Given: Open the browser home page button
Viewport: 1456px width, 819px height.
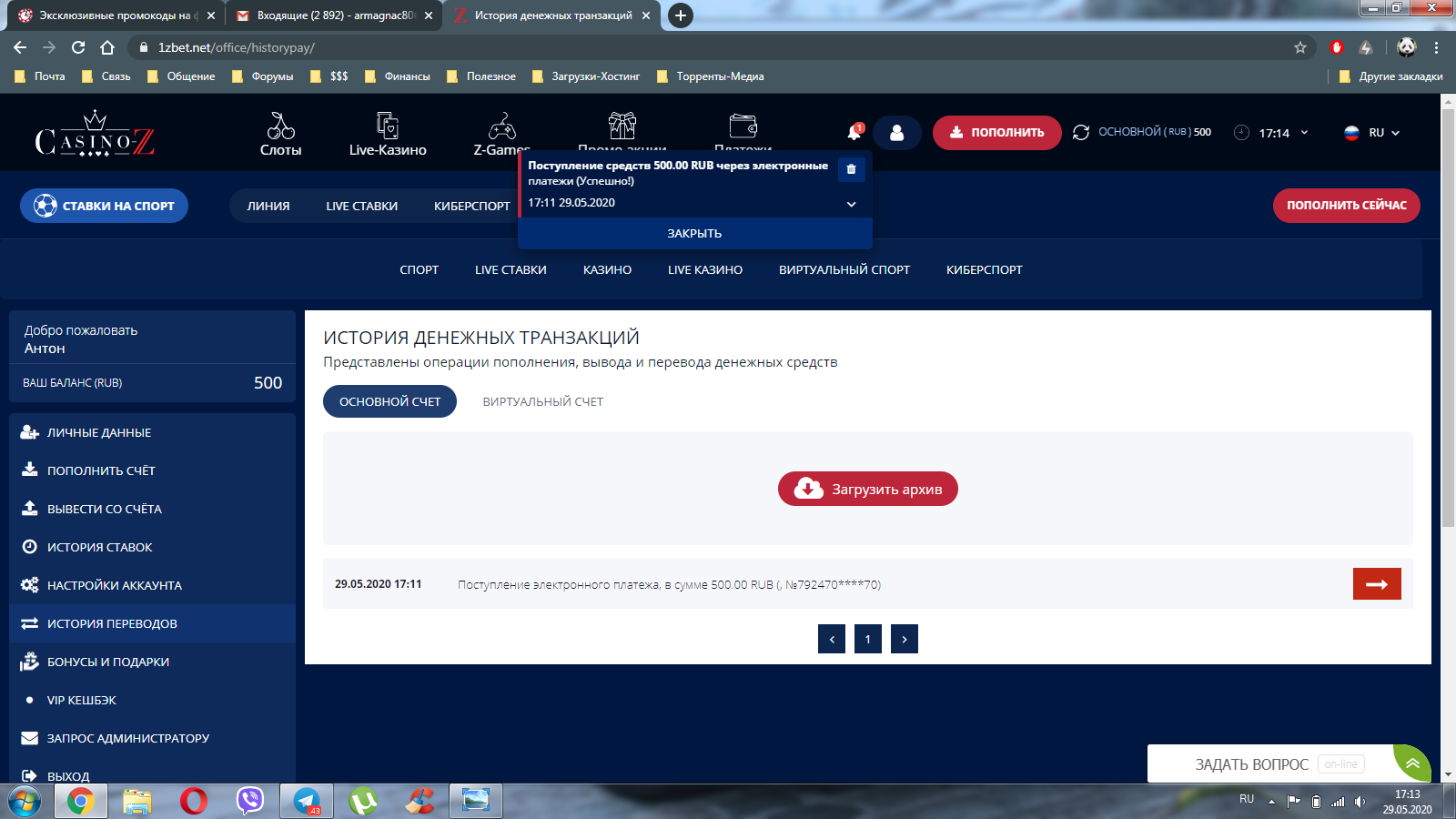Looking at the screenshot, I should tap(107, 47).
